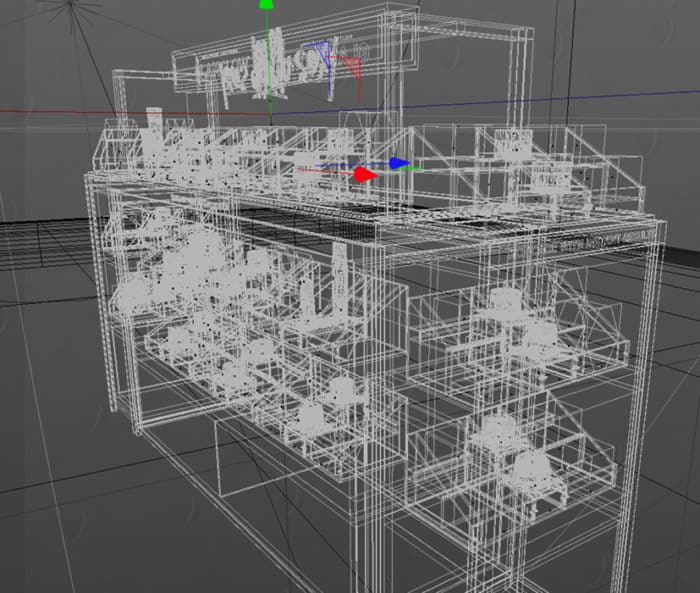Click the green vertical axis line
Image resolution: width=700 pixels, height=593 pixels.
266,60
